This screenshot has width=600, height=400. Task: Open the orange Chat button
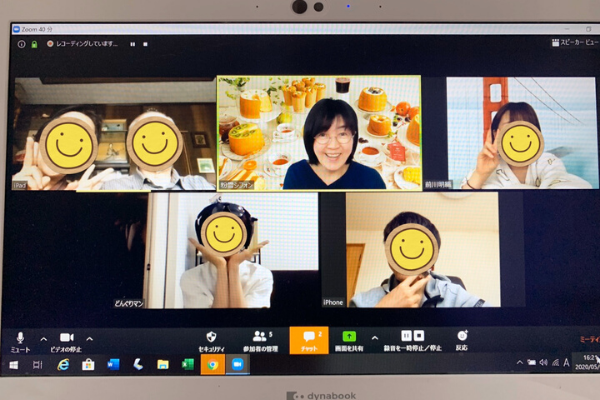(x=308, y=340)
